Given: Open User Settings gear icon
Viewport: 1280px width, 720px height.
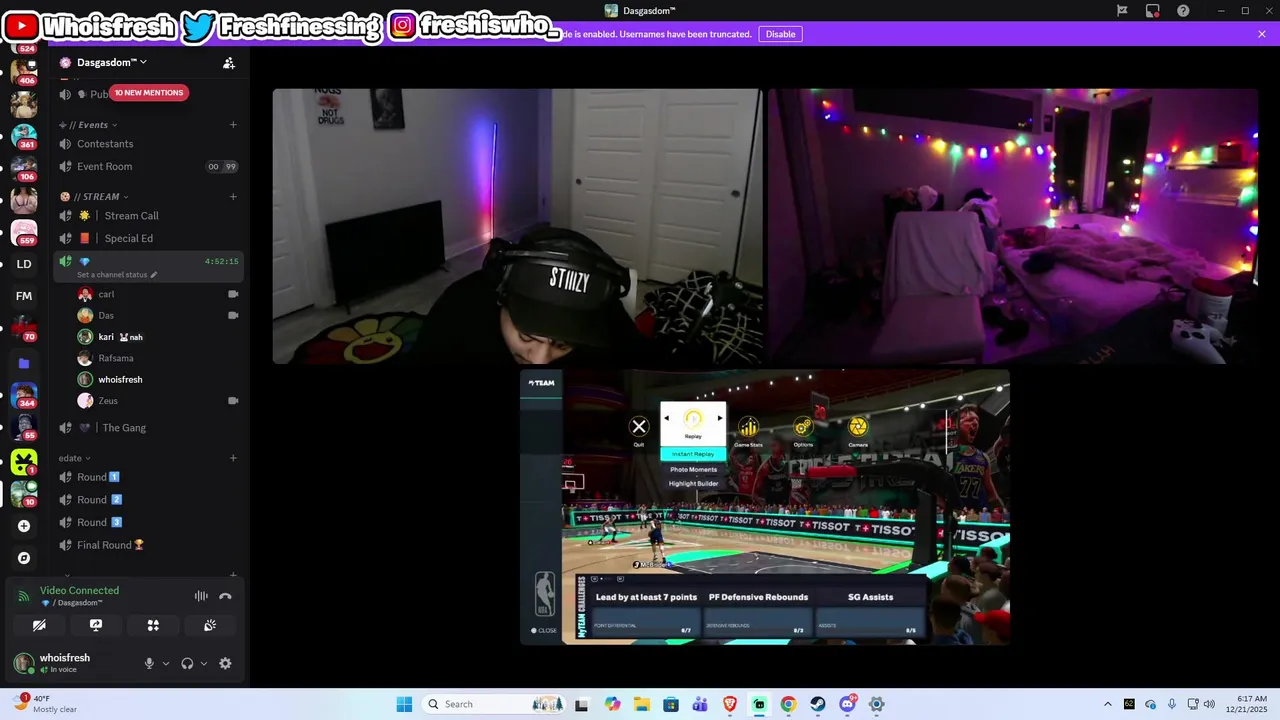Looking at the screenshot, I should 225,663.
